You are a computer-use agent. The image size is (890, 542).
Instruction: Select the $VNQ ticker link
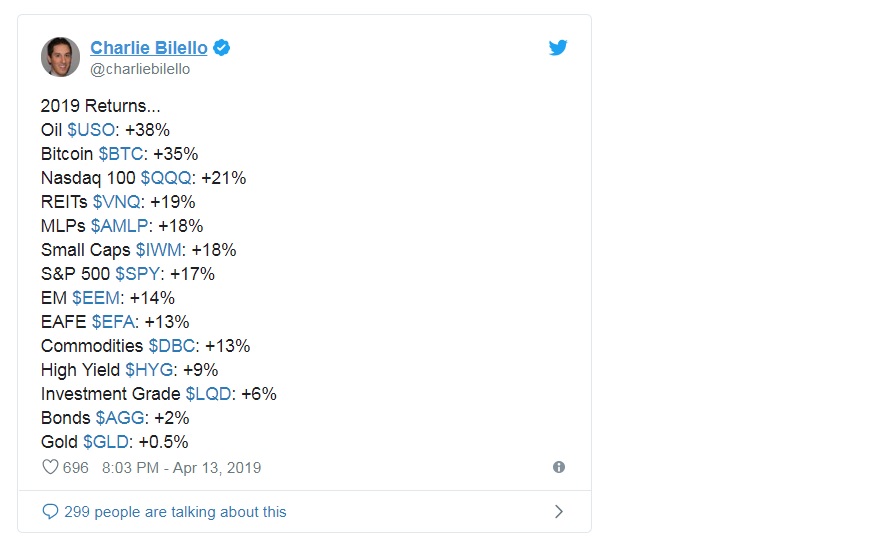pos(117,202)
